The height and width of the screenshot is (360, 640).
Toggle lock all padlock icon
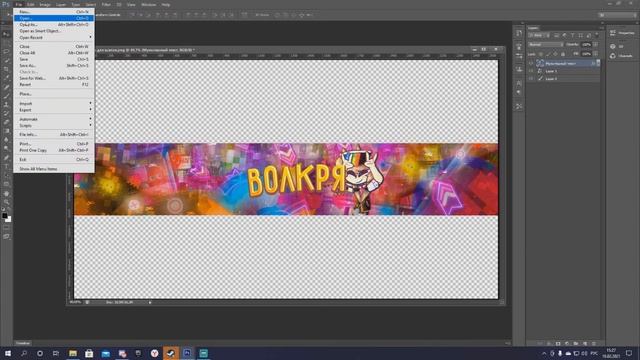[563, 54]
